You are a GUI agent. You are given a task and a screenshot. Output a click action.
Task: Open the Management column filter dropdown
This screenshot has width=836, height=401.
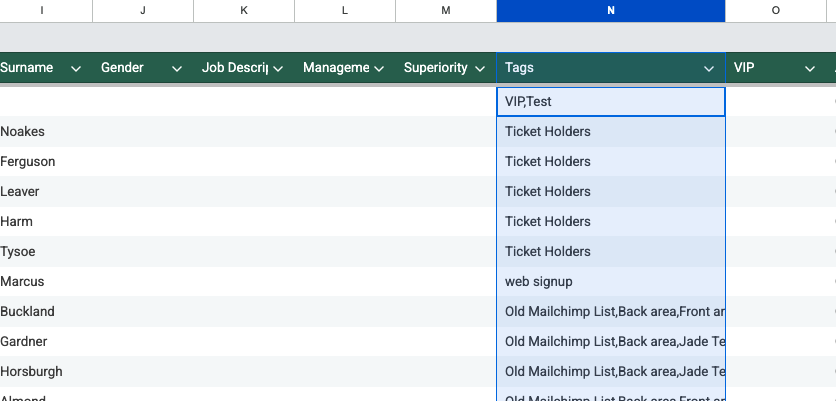[x=379, y=68]
